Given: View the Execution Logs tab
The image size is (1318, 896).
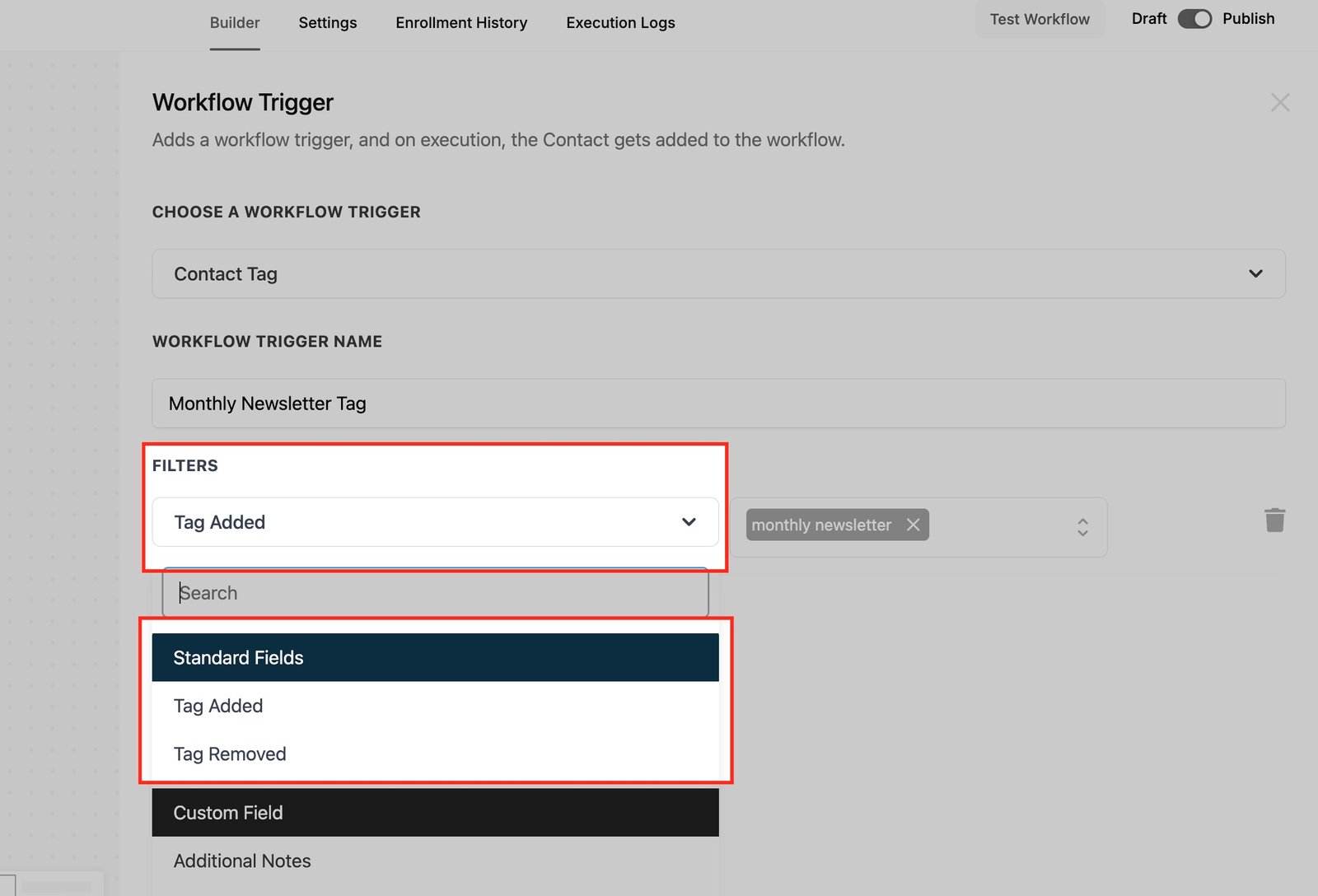Looking at the screenshot, I should [620, 23].
